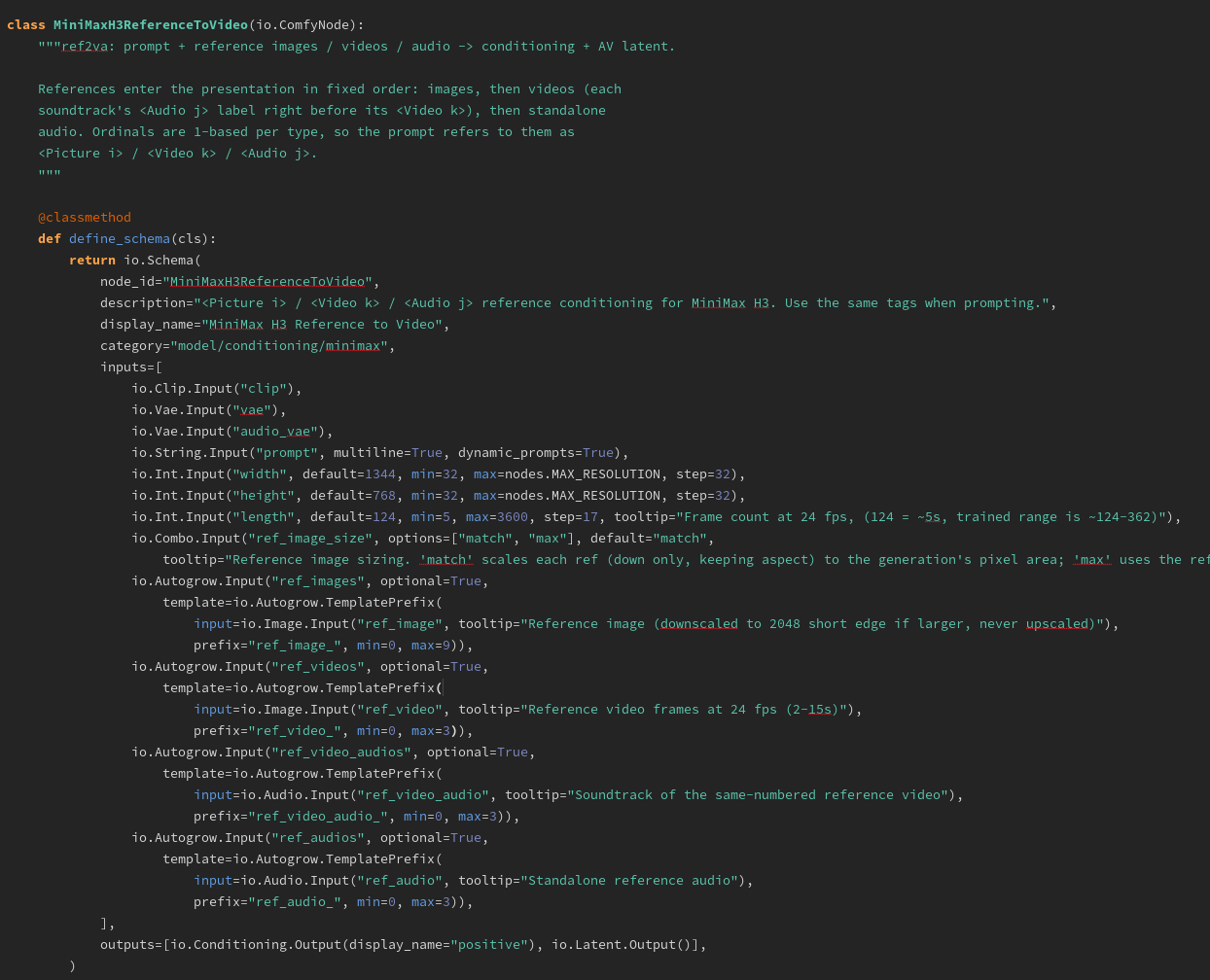Click the define_schema method name
The image size is (1210, 980).
[x=120, y=238]
